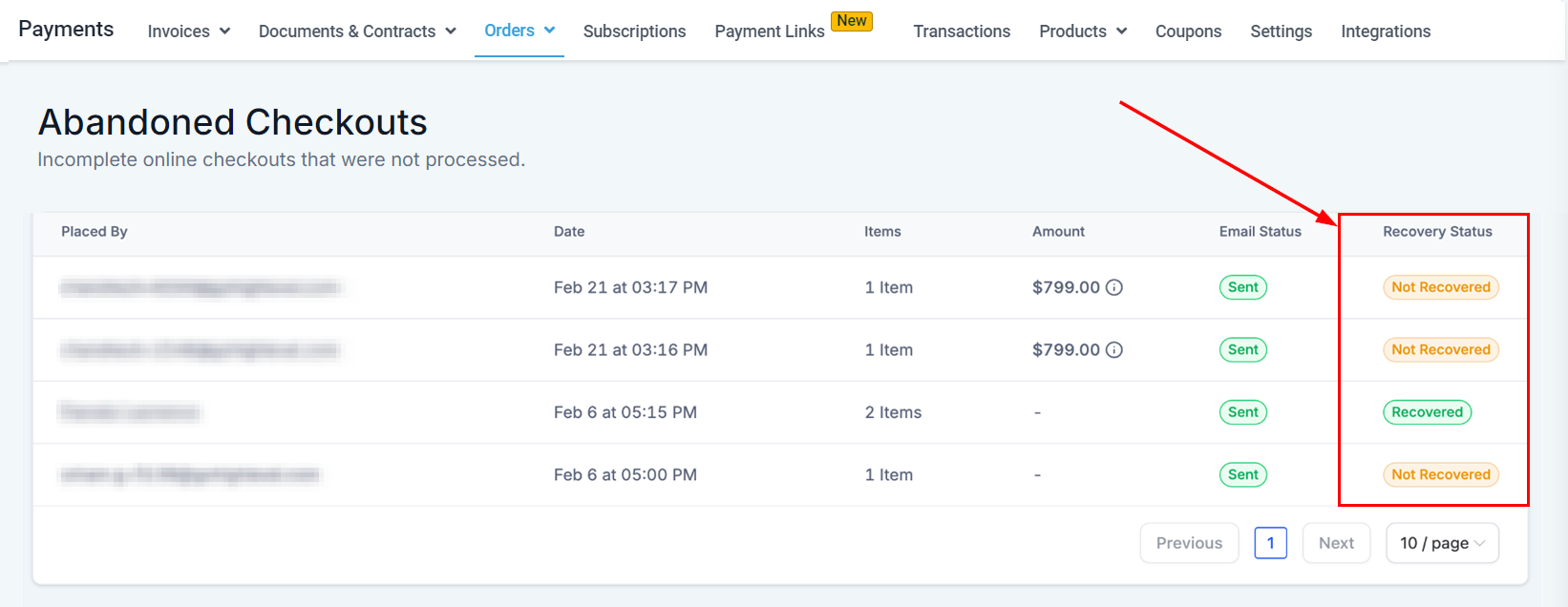Click the Next page button
Image resolution: width=1568 pixels, height=607 pixels.
(1335, 543)
